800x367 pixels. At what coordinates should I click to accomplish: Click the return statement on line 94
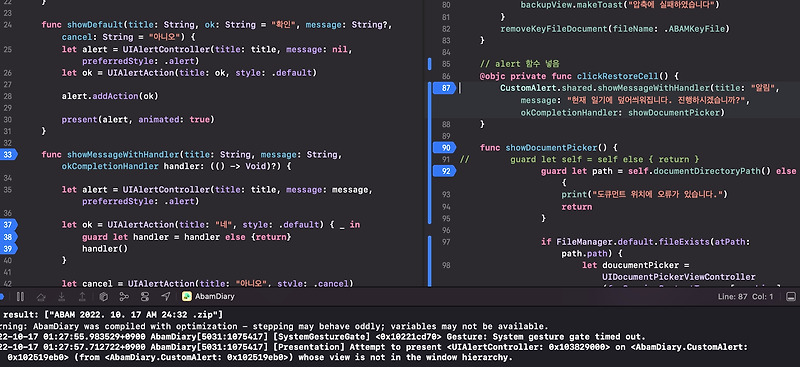pyautogui.click(x=577, y=207)
